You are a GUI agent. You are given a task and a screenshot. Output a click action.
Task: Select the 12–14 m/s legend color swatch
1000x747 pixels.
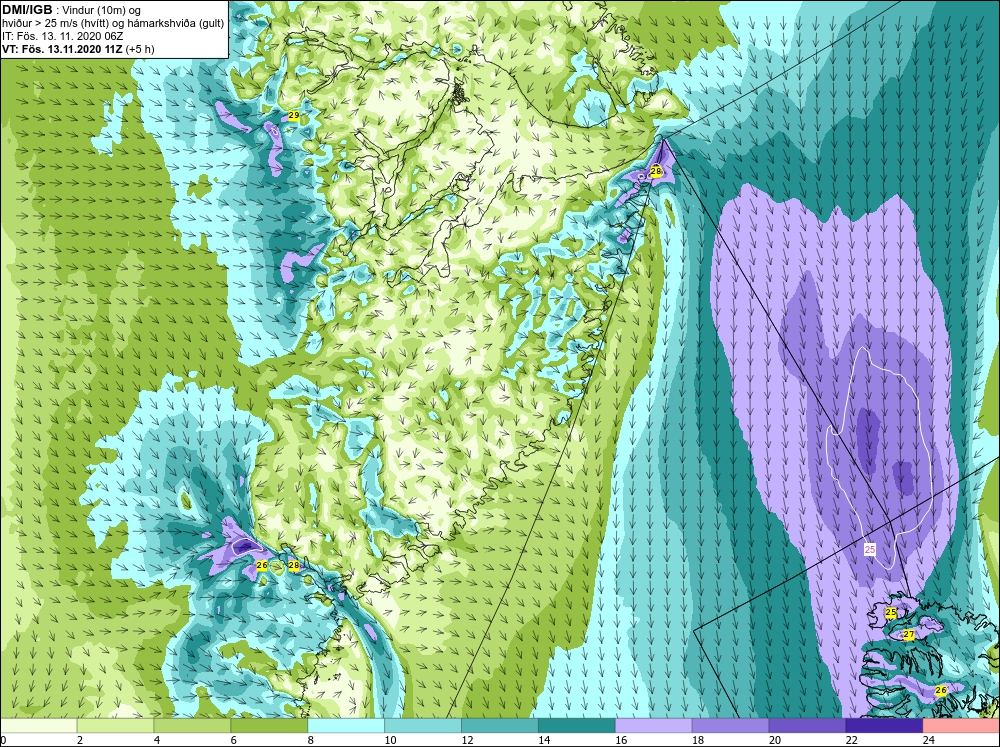pyautogui.click(x=499, y=726)
